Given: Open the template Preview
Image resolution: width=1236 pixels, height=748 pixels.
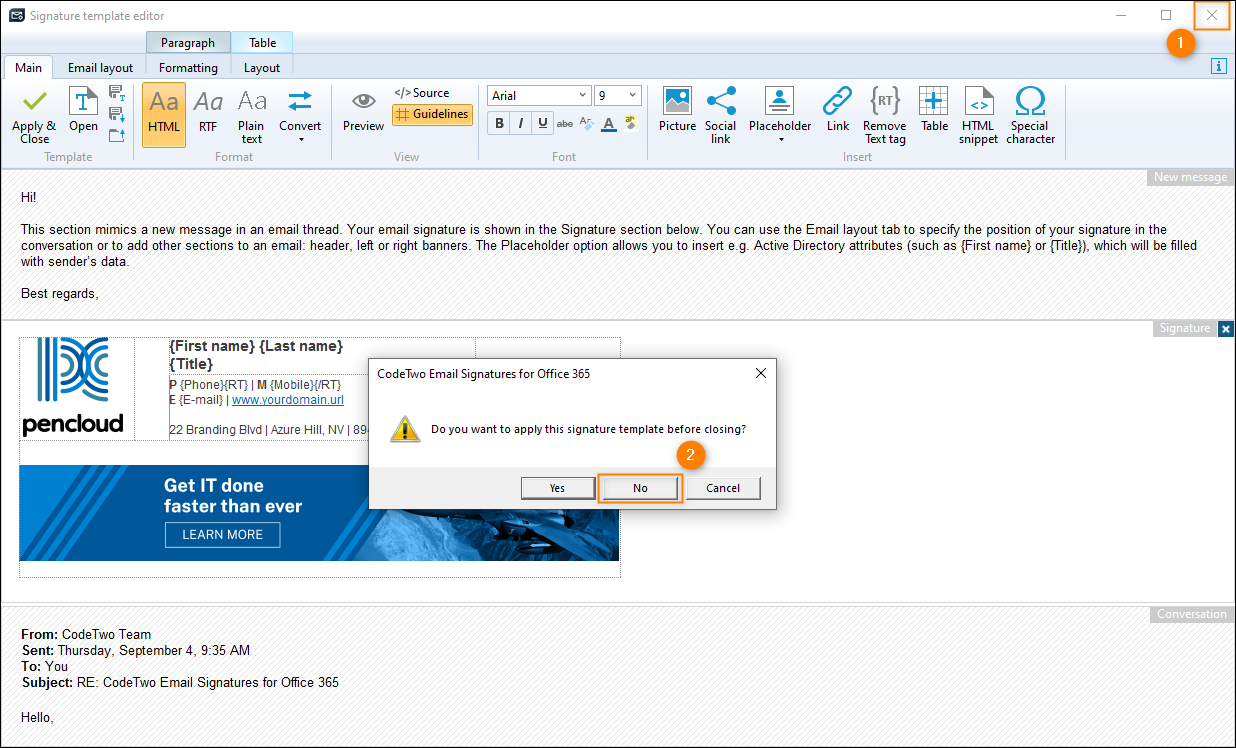Looking at the screenshot, I should tap(363, 112).
